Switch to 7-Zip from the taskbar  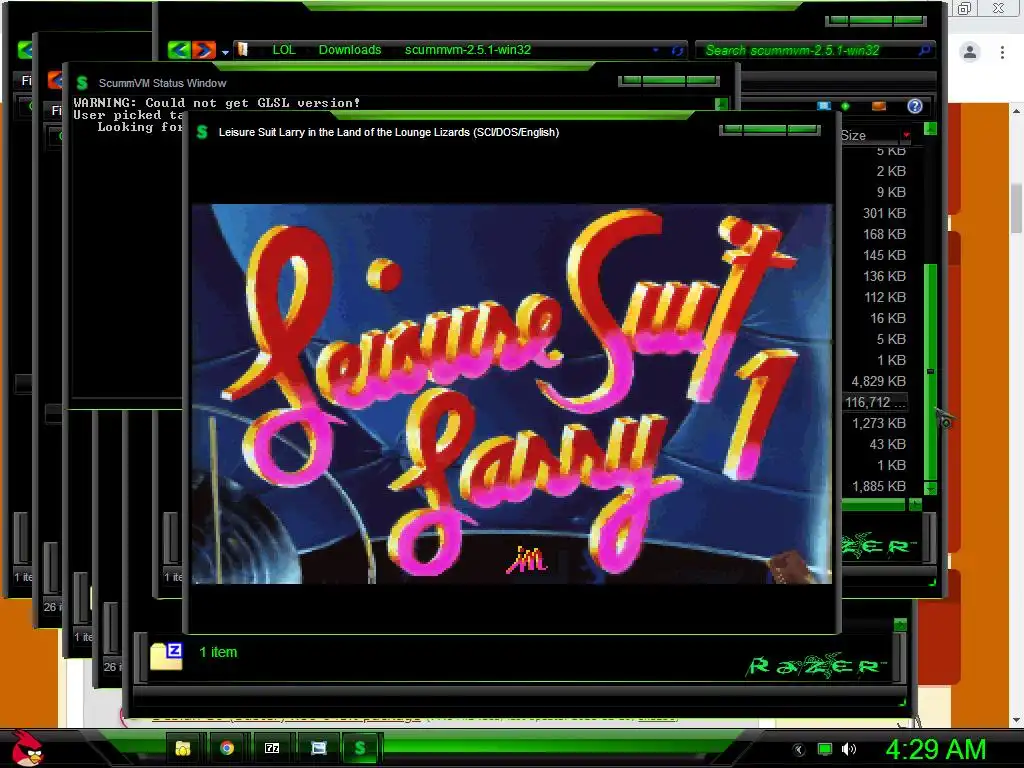pos(272,748)
